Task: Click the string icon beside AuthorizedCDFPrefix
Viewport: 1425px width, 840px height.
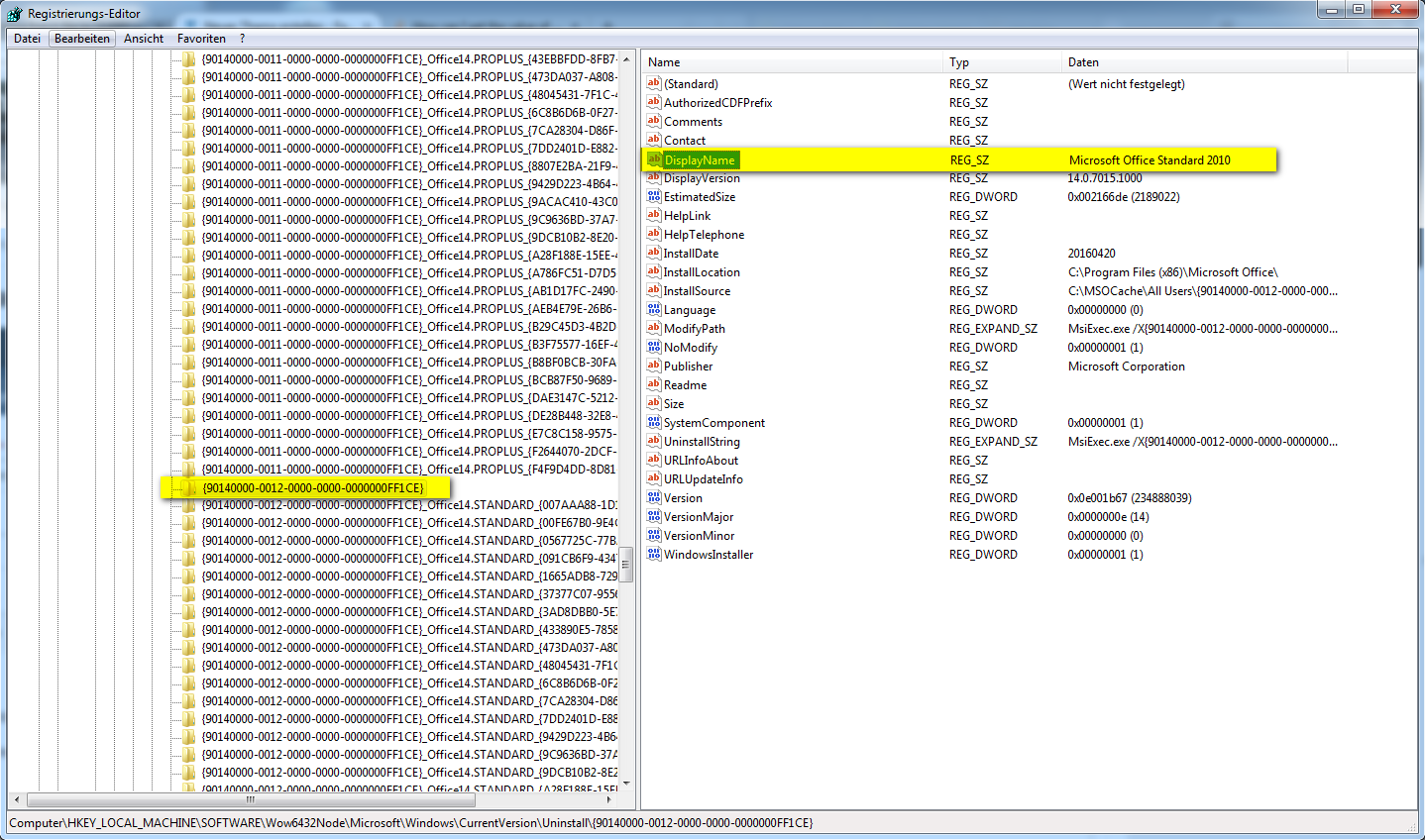Action: click(653, 102)
